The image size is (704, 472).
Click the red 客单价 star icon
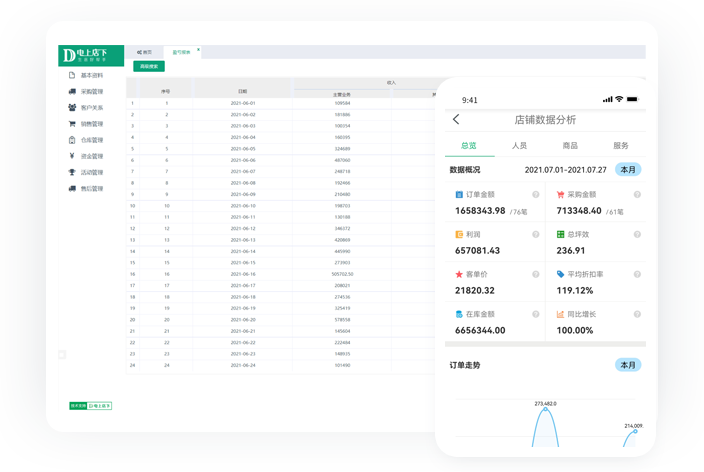click(459, 274)
